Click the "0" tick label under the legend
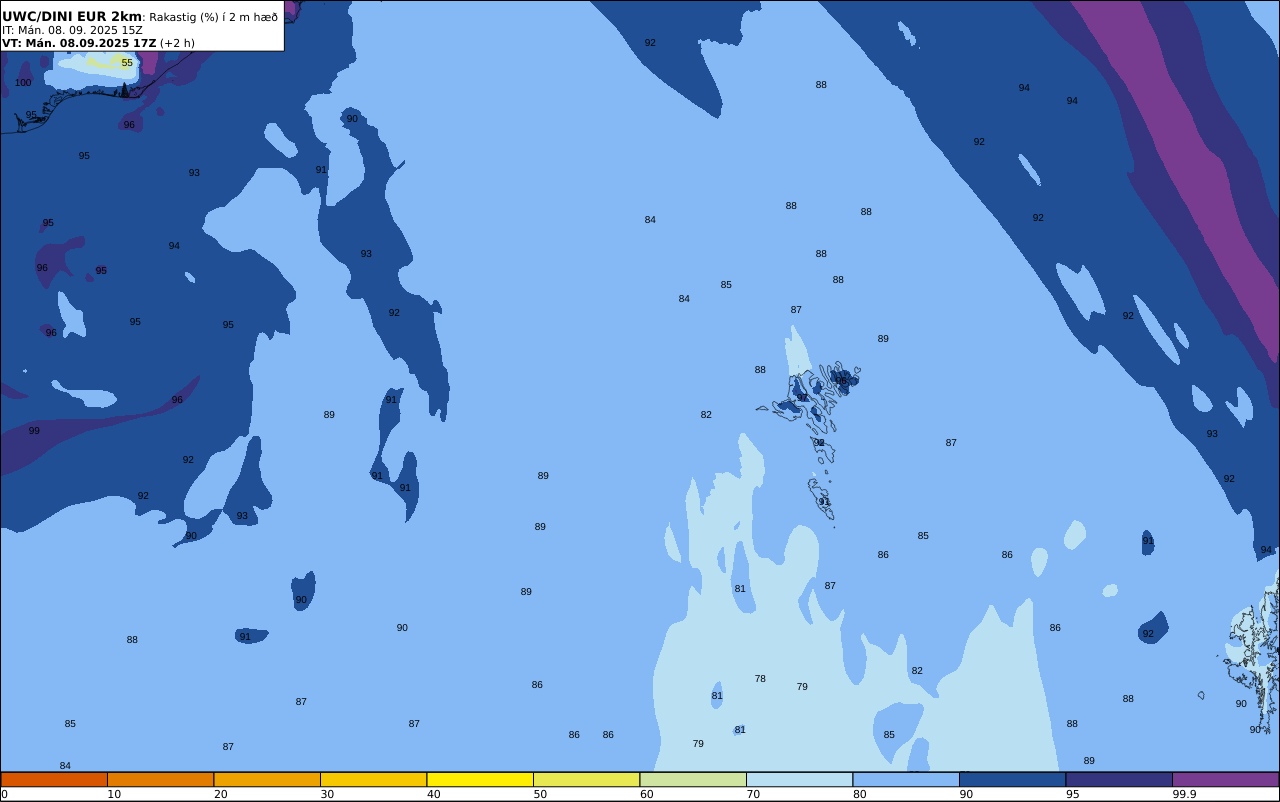 tap(4, 794)
